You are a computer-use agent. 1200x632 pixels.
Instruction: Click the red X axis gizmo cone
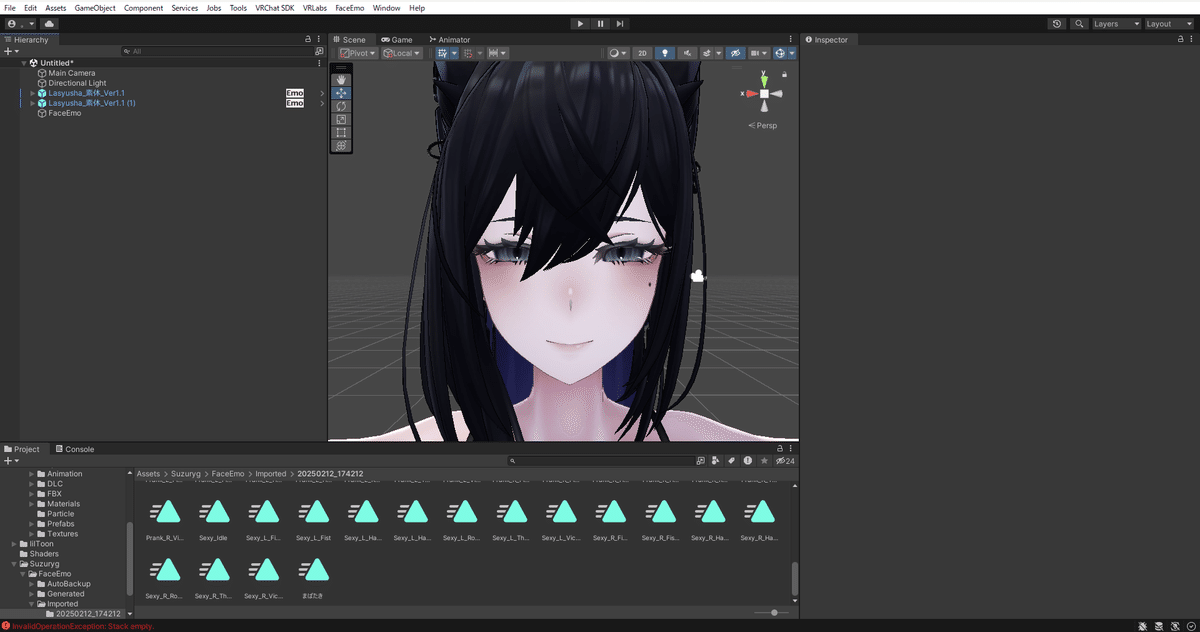point(751,94)
